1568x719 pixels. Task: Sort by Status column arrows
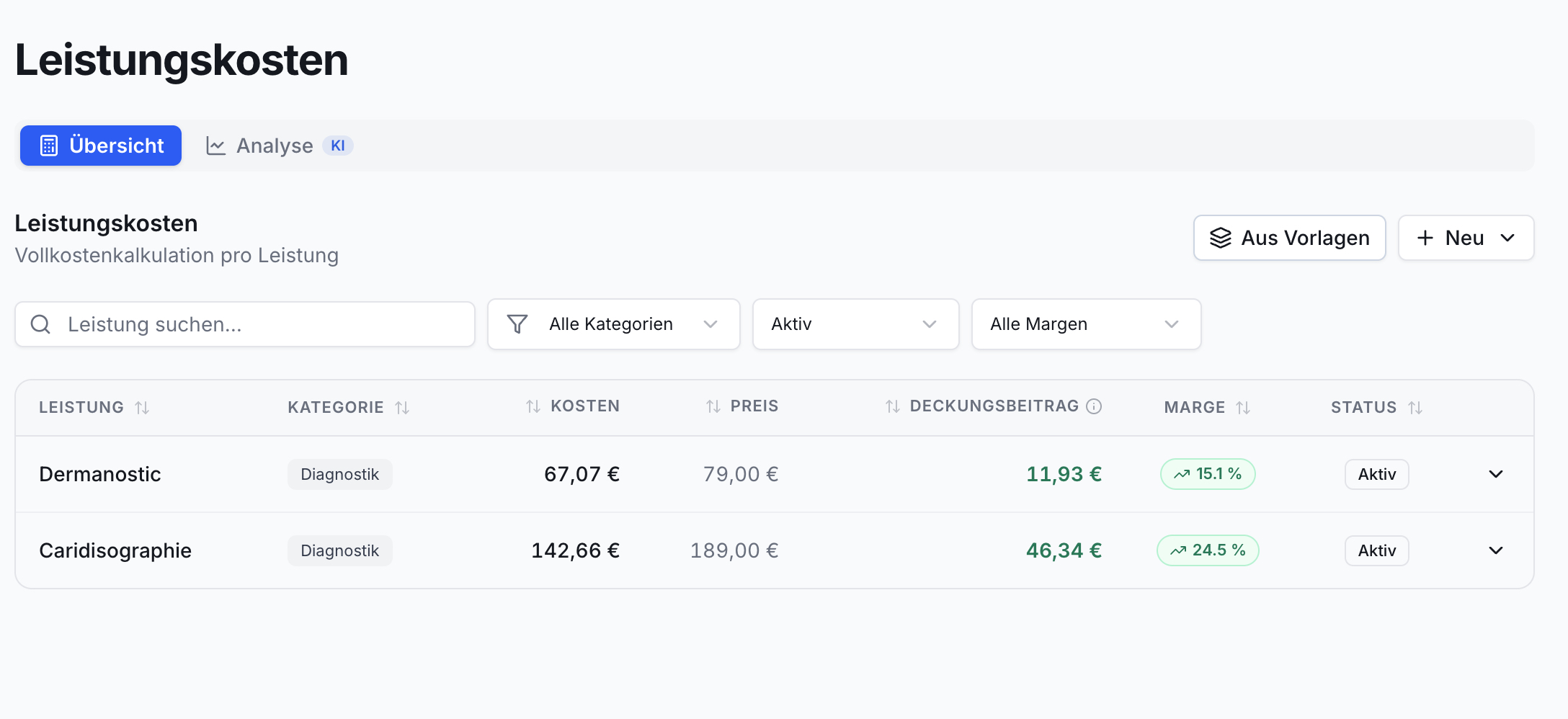pos(1415,408)
